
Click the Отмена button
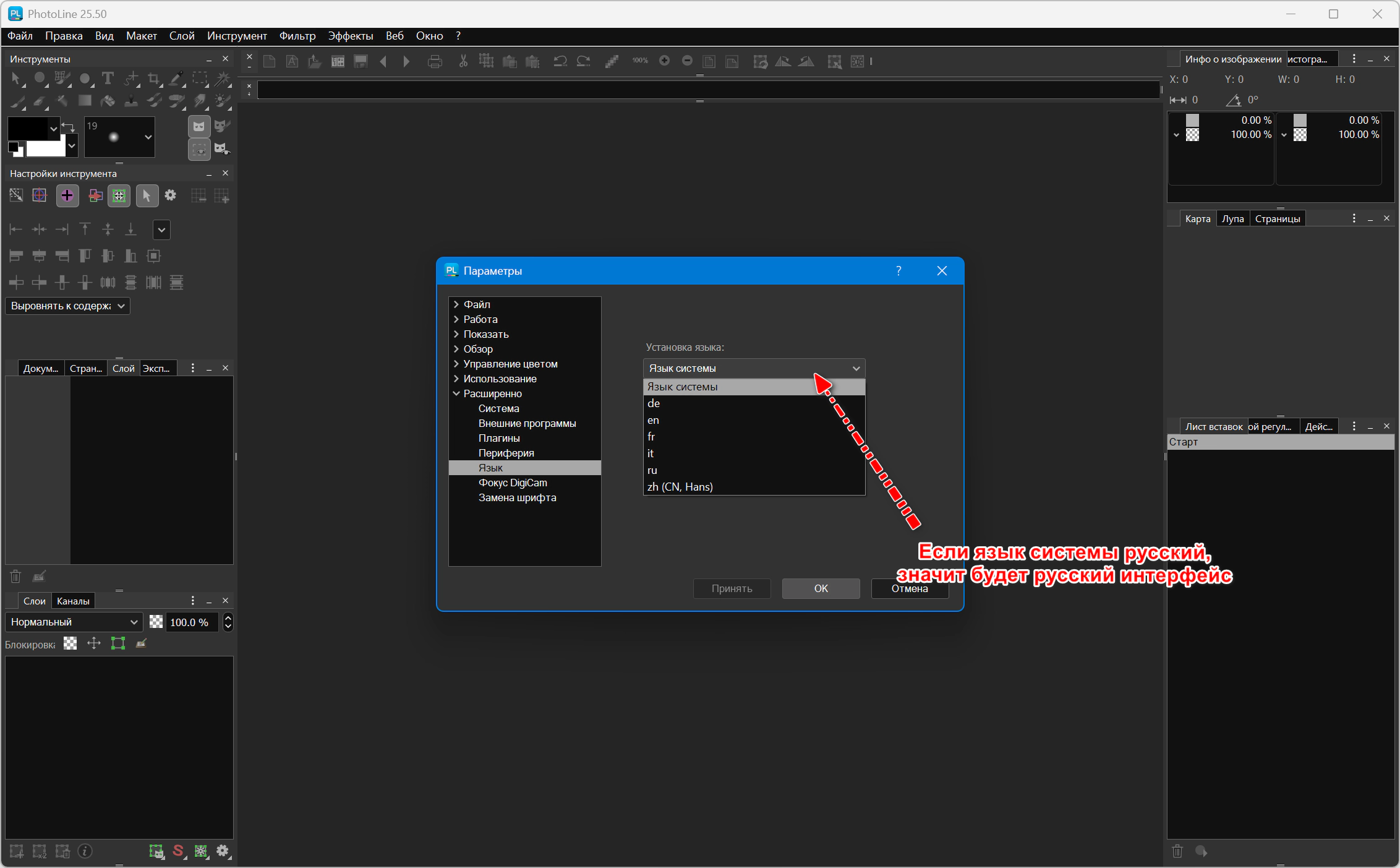pos(909,588)
